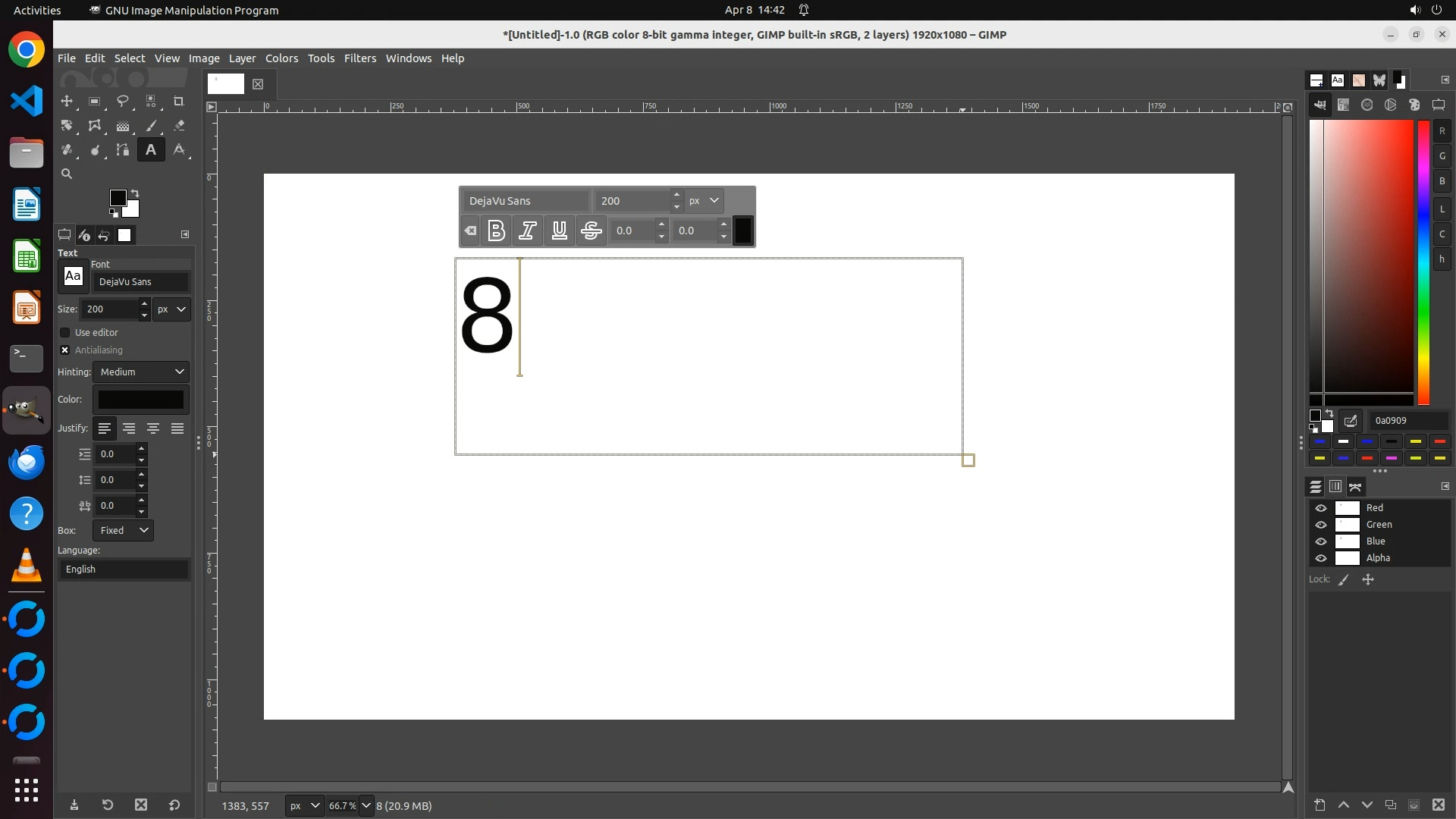Click the font name field DejaVu Sans in overlay

(526, 201)
